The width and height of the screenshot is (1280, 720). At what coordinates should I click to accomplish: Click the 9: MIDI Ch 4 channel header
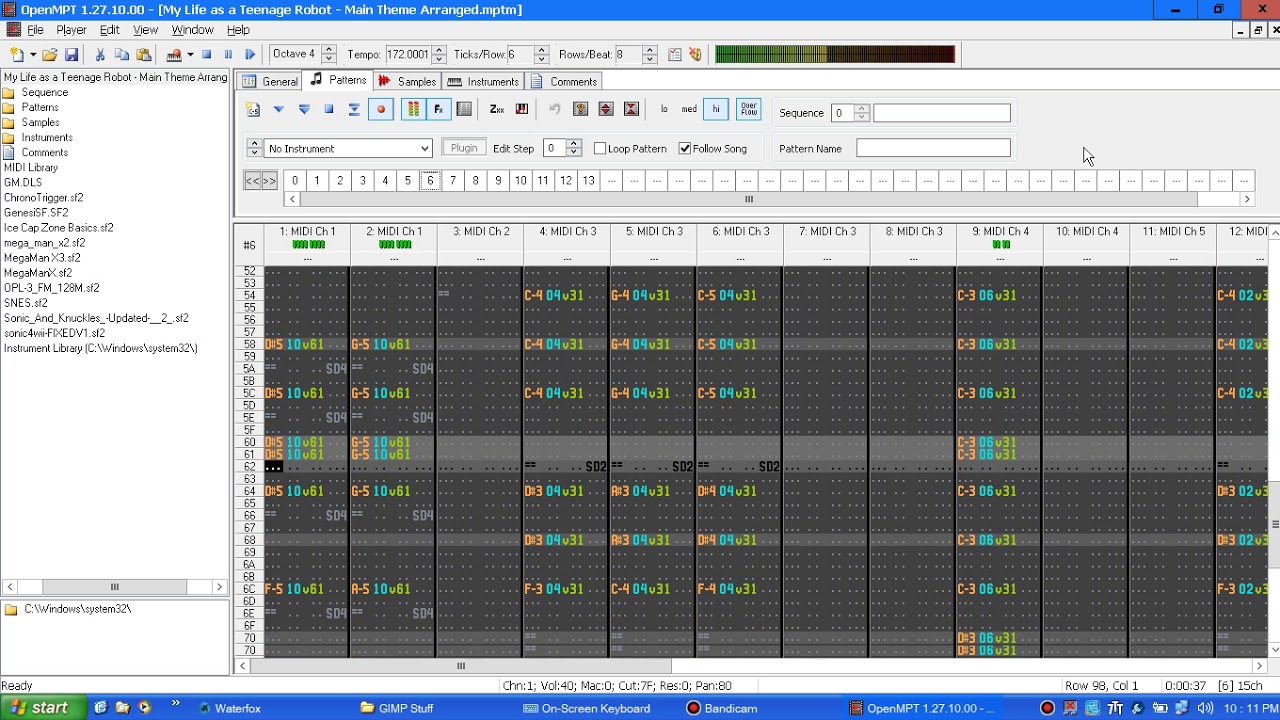click(1000, 232)
